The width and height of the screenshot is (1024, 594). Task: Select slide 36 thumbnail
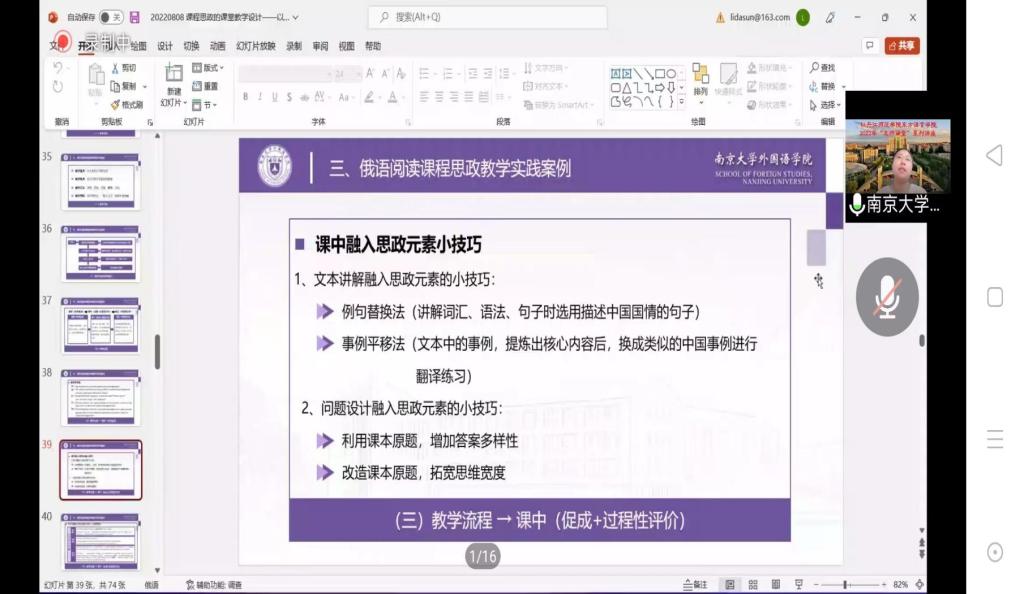pyautogui.click(x=100, y=253)
